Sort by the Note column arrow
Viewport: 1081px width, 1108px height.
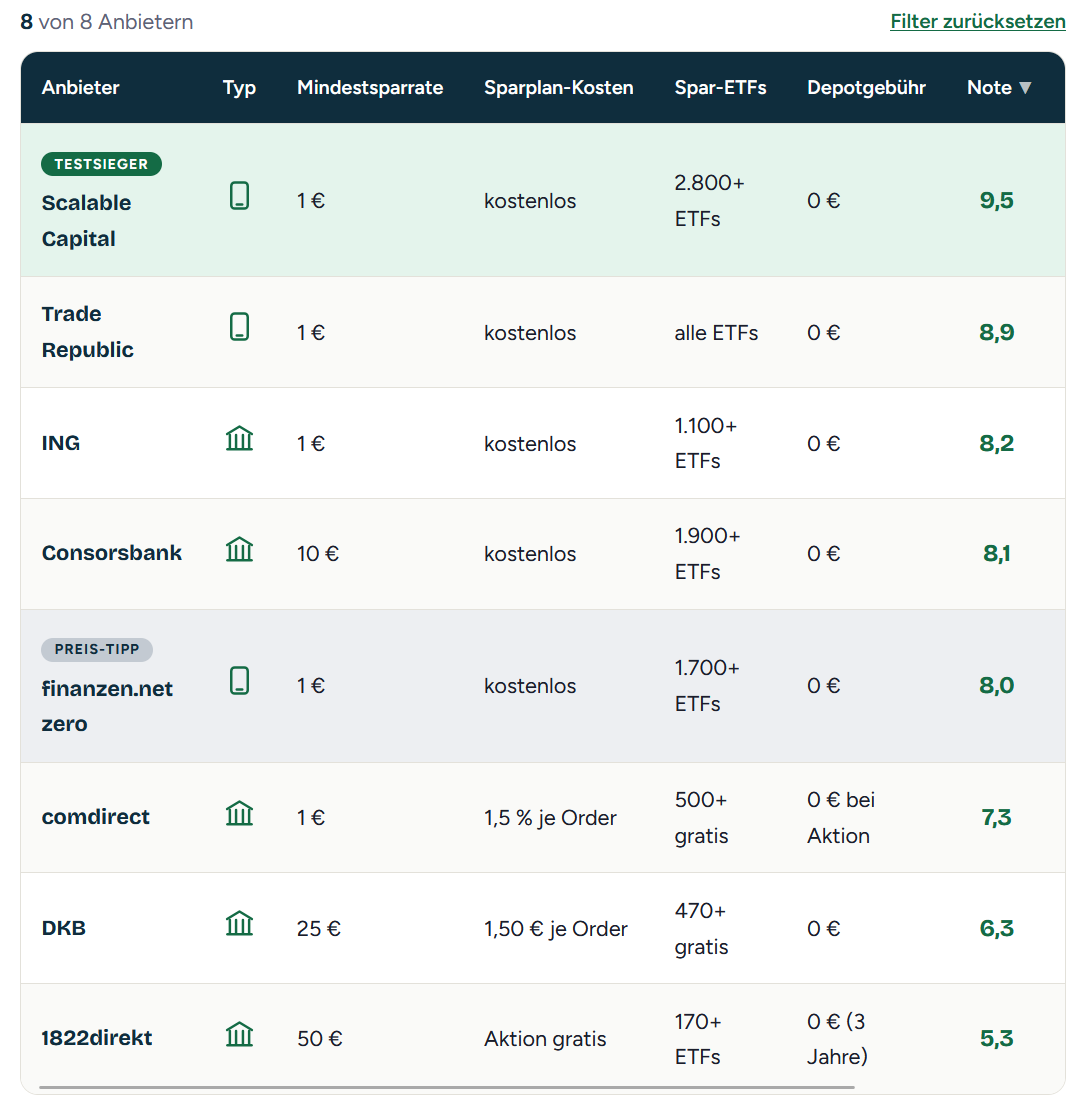1025,88
